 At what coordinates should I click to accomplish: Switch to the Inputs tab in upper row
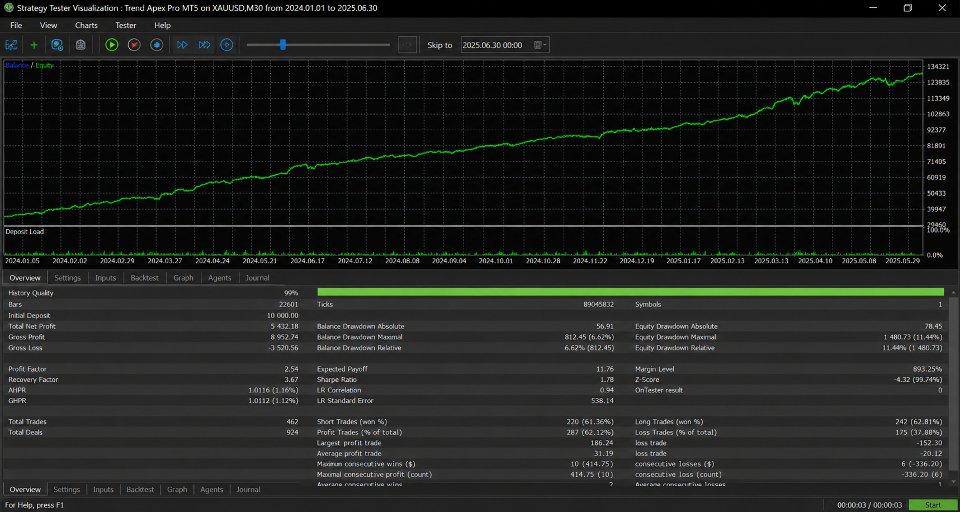pyautogui.click(x=105, y=277)
